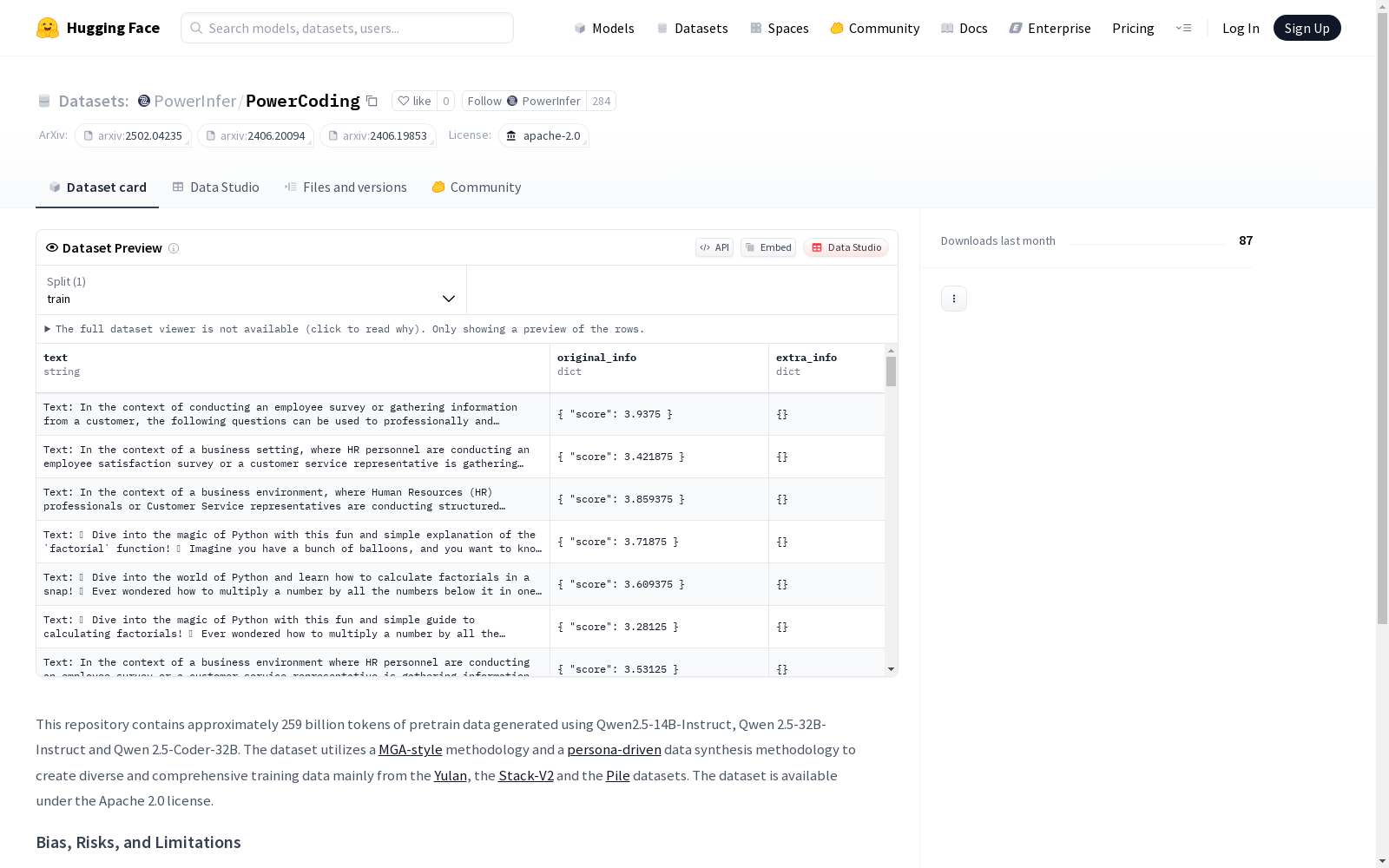The image size is (1389, 868).
Task: Select the cell with score 3.609375
Action: pos(659,584)
